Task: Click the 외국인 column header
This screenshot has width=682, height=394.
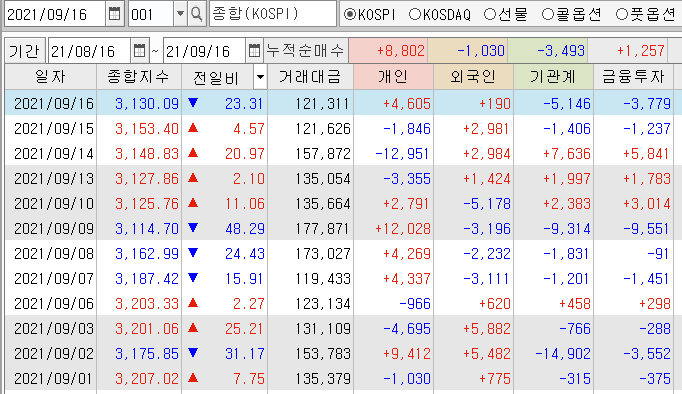Action: click(473, 77)
